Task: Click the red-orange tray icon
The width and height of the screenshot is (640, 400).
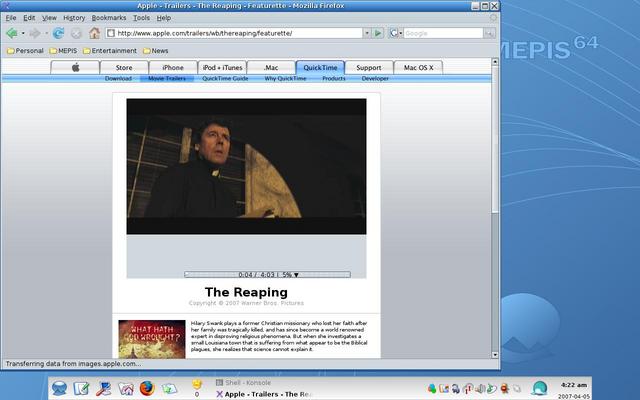Action: tap(504, 388)
